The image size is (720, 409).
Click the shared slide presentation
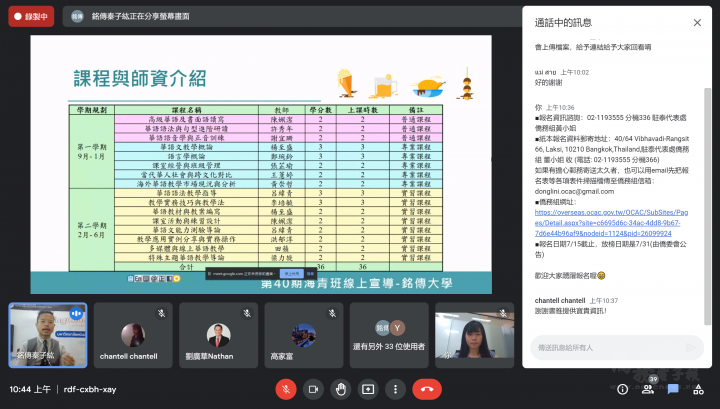click(x=261, y=164)
